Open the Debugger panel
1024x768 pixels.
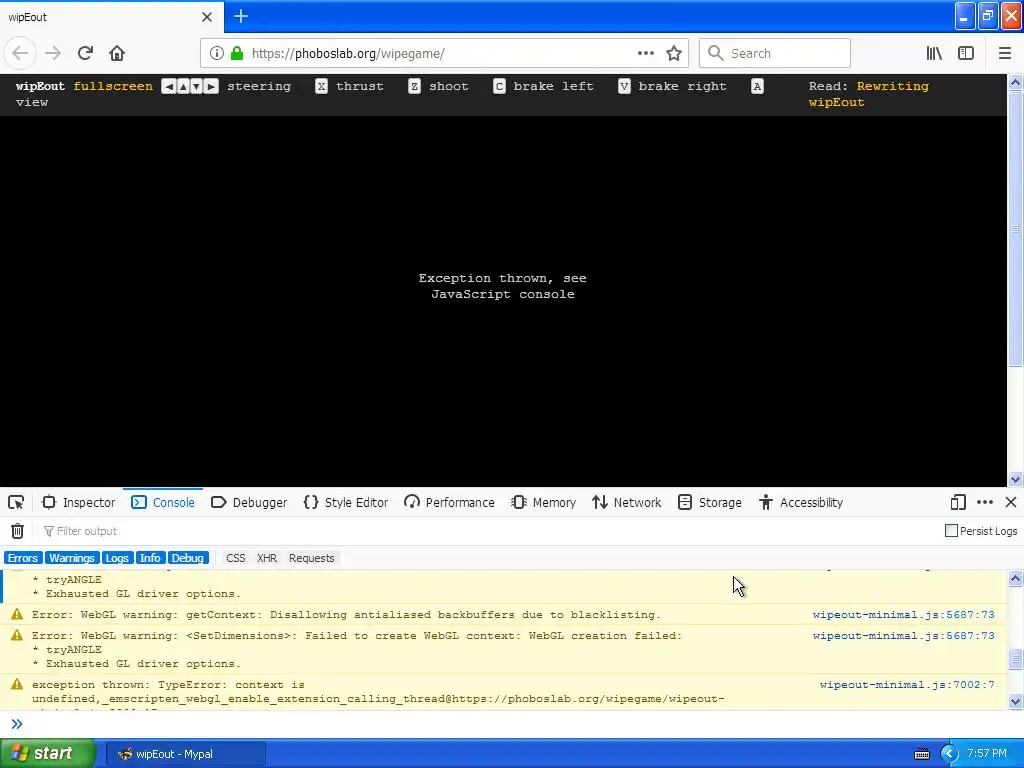[x=249, y=502]
